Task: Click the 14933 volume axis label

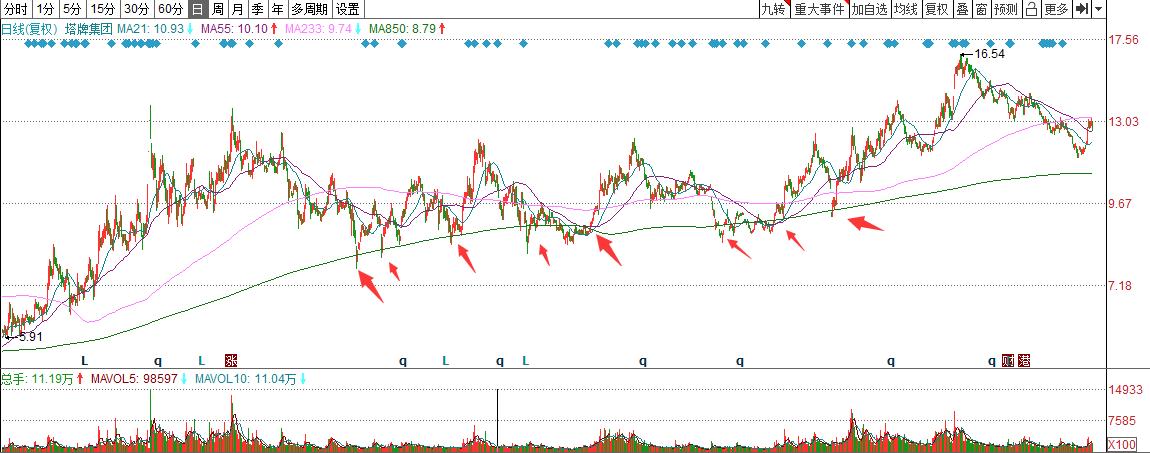Action: coord(1125,389)
